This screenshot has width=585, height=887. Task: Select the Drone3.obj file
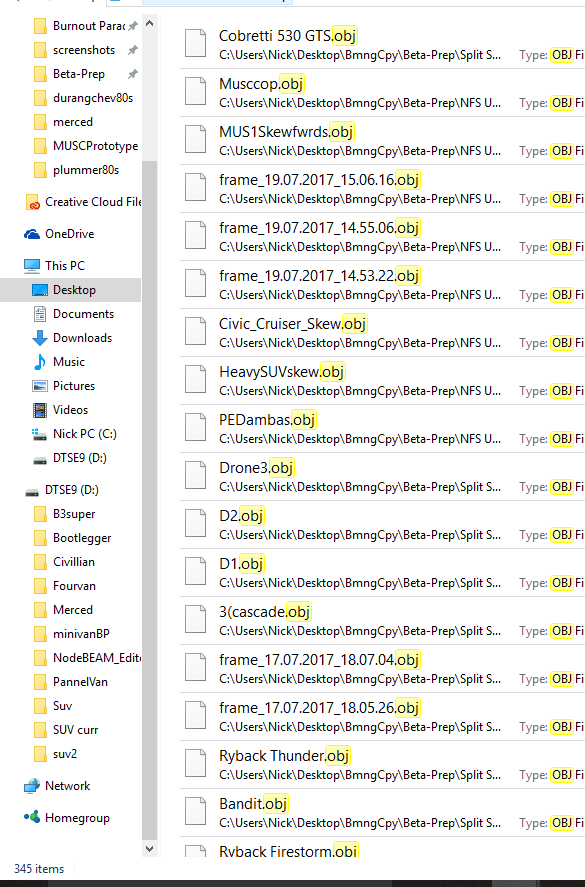point(382,477)
